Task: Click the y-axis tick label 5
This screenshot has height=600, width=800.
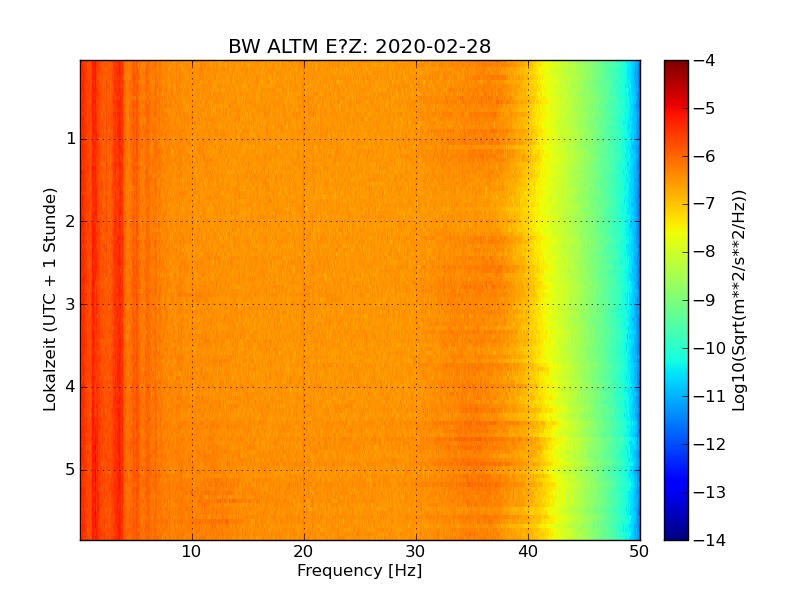Action: (x=71, y=469)
